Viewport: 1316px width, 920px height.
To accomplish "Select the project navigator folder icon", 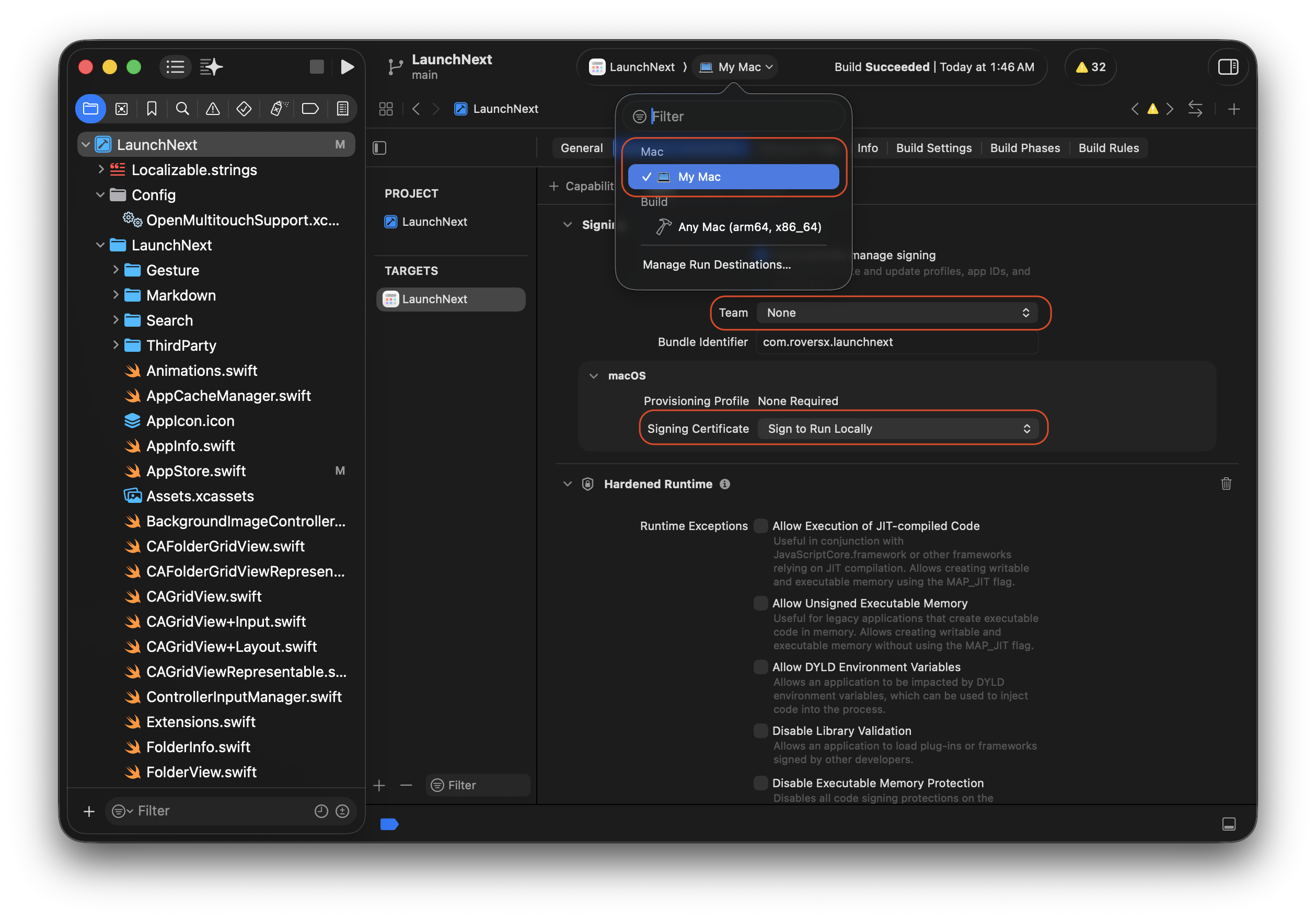I will 90,109.
